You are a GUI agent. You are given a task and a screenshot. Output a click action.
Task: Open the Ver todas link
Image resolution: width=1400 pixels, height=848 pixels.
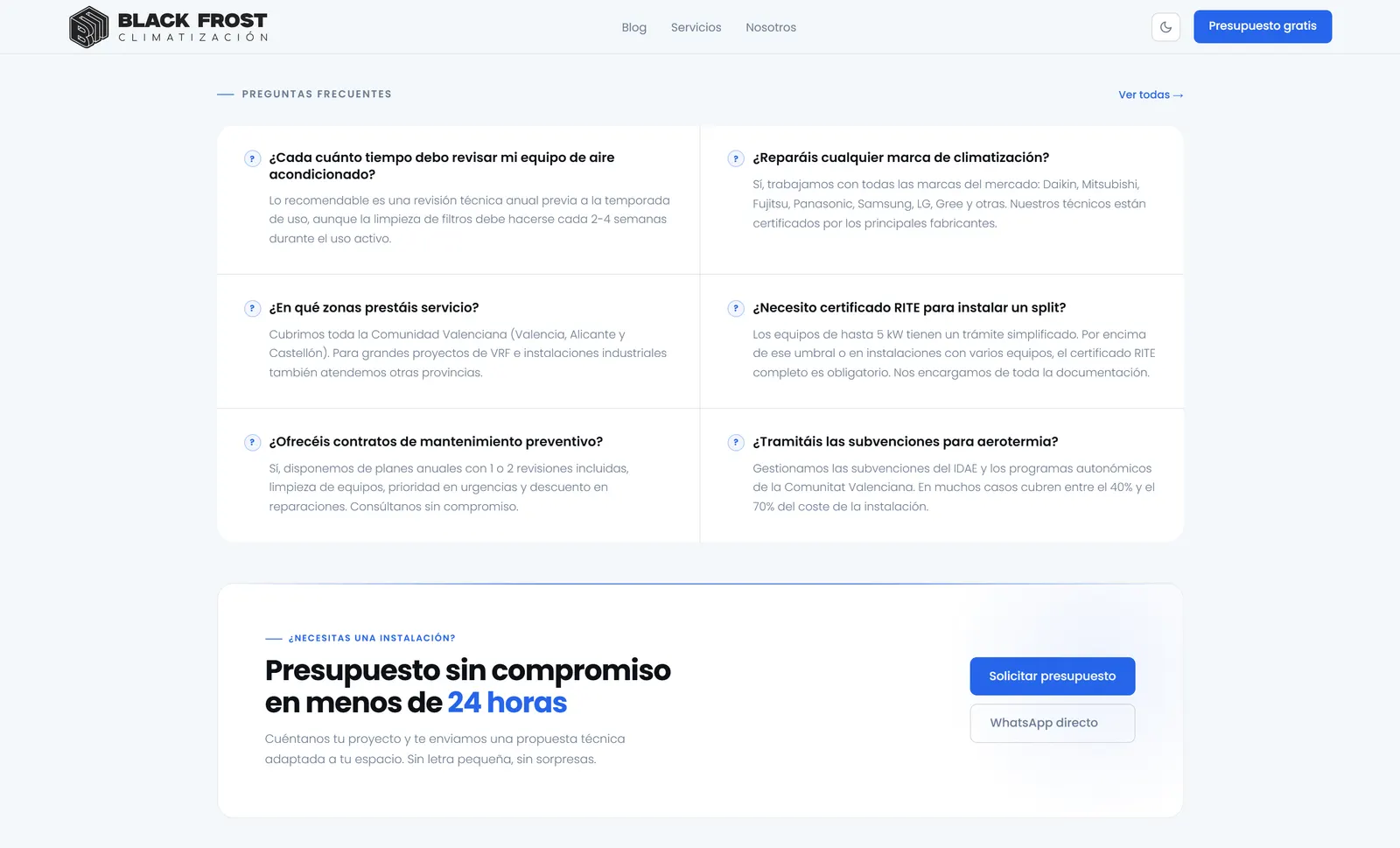[1151, 95]
